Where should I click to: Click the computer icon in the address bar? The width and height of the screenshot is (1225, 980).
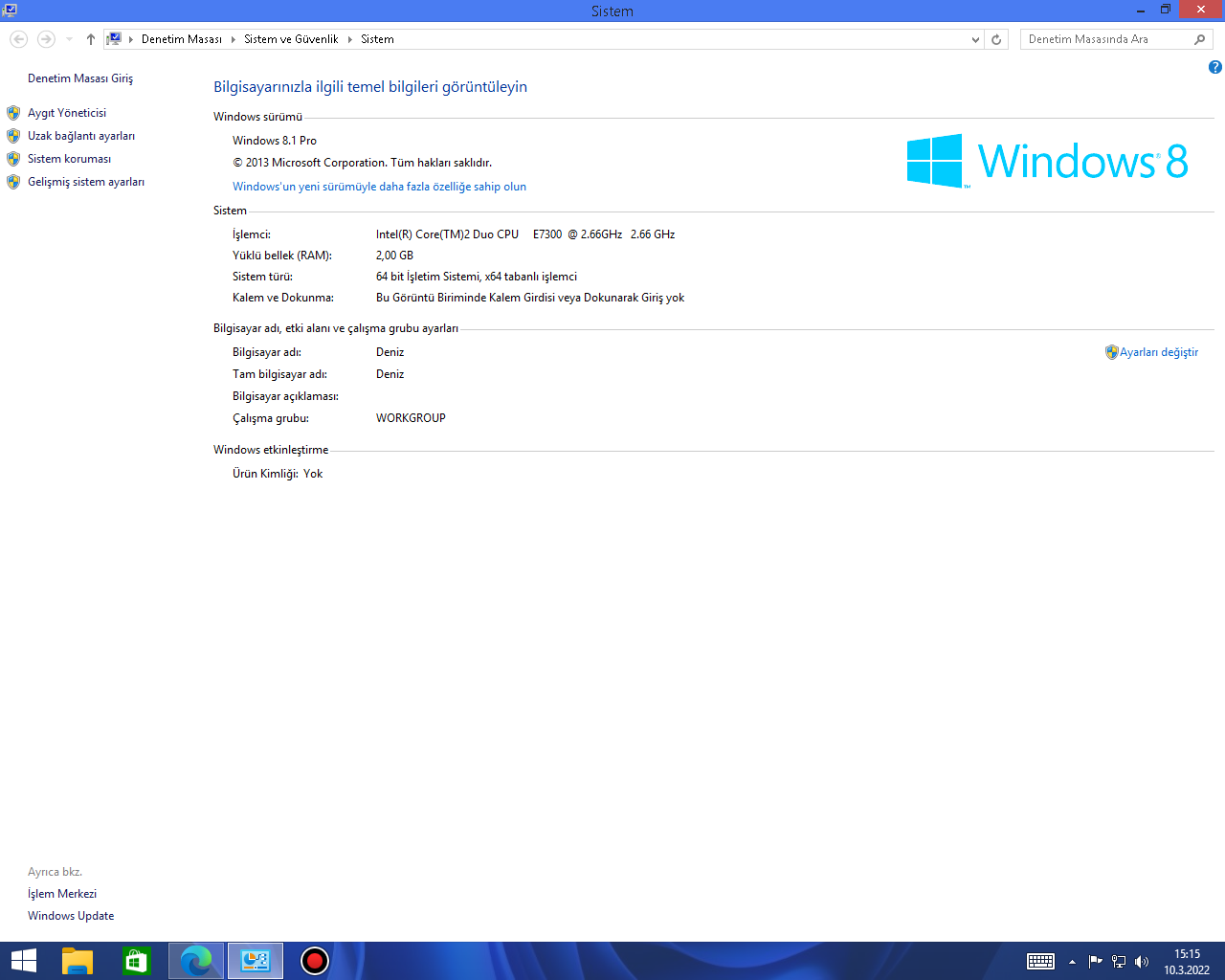(115, 39)
